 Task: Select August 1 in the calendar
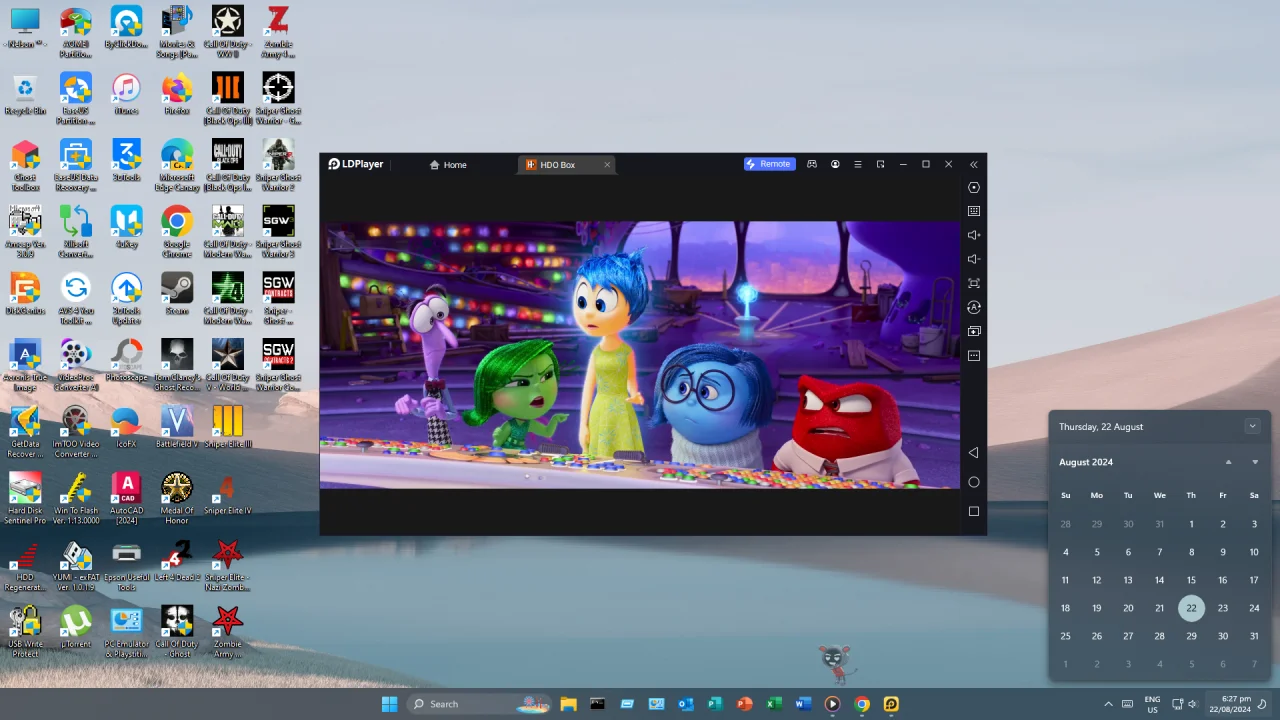[x=1191, y=524]
